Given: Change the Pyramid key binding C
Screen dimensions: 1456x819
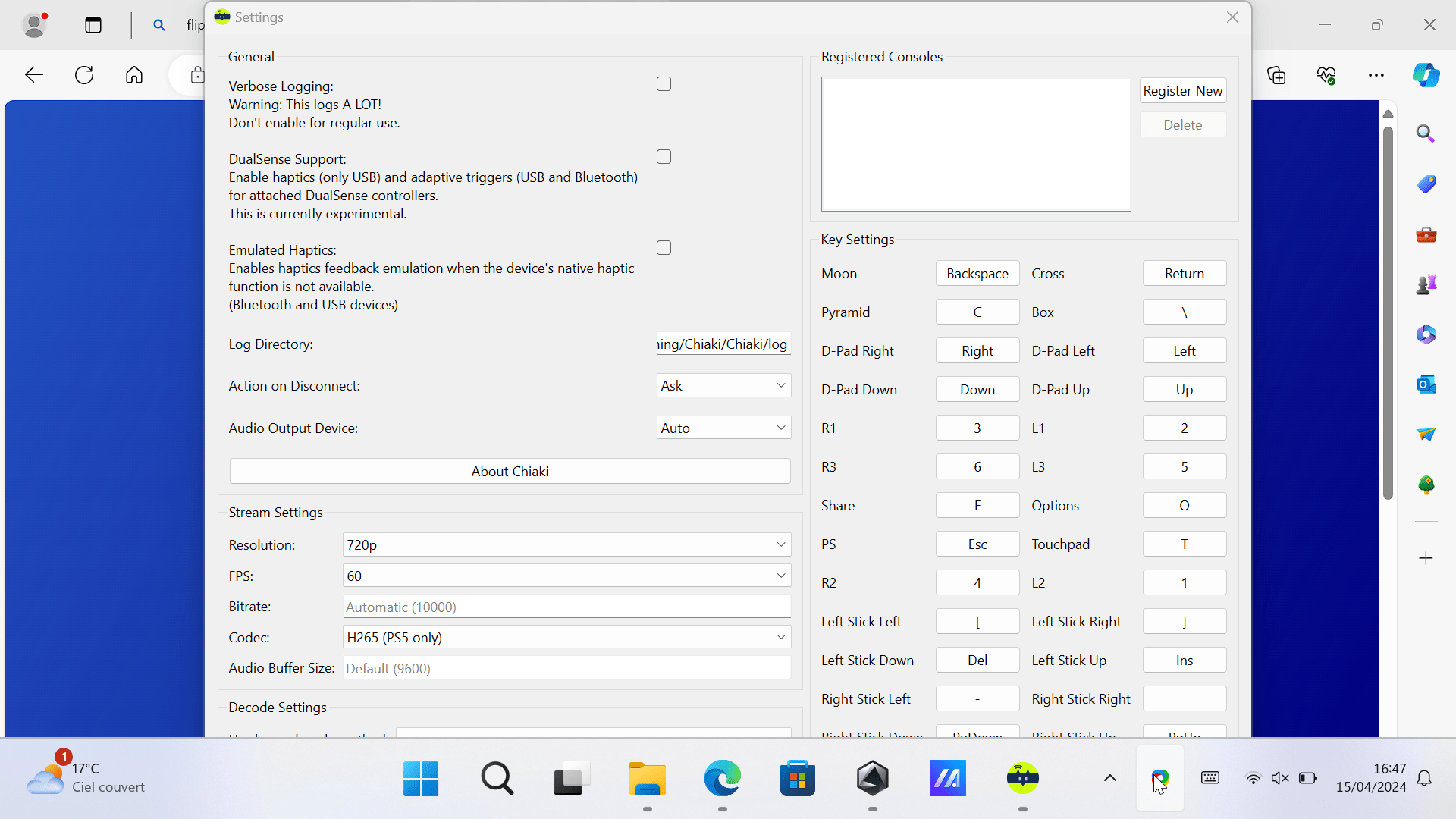Looking at the screenshot, I should point(977,312).
